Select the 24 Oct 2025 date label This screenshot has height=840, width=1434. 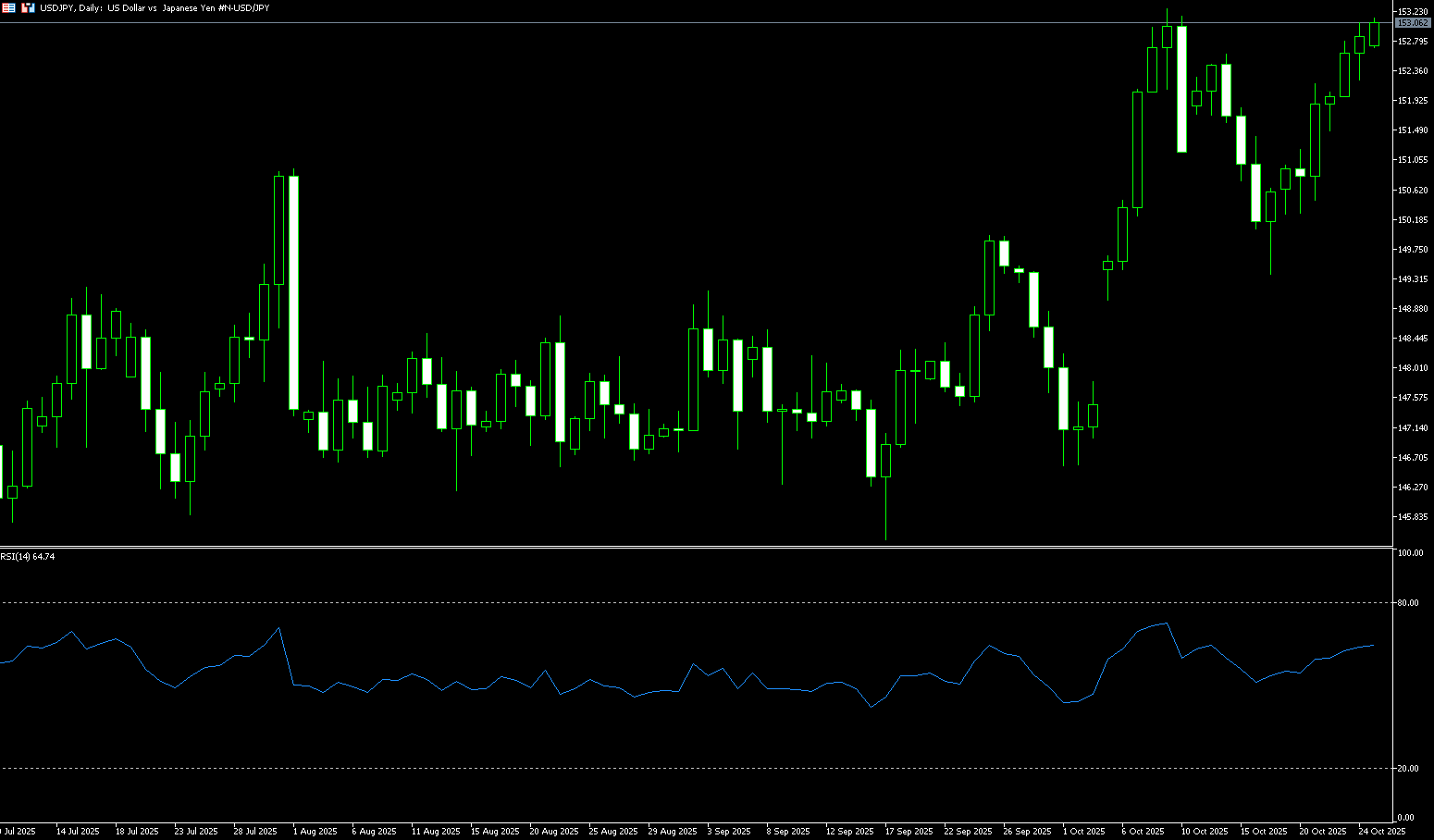pyautogui.click(x=1382, y=832)
